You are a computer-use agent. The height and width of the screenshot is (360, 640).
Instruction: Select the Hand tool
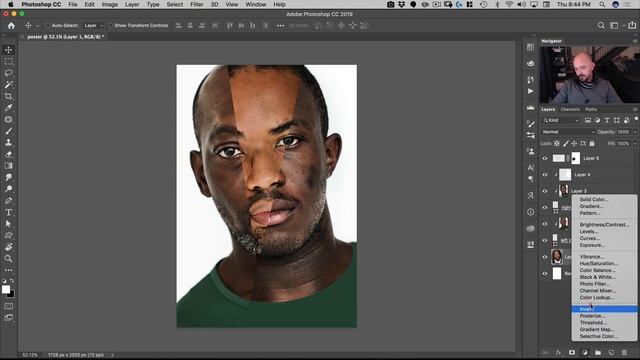click(8, 247)
